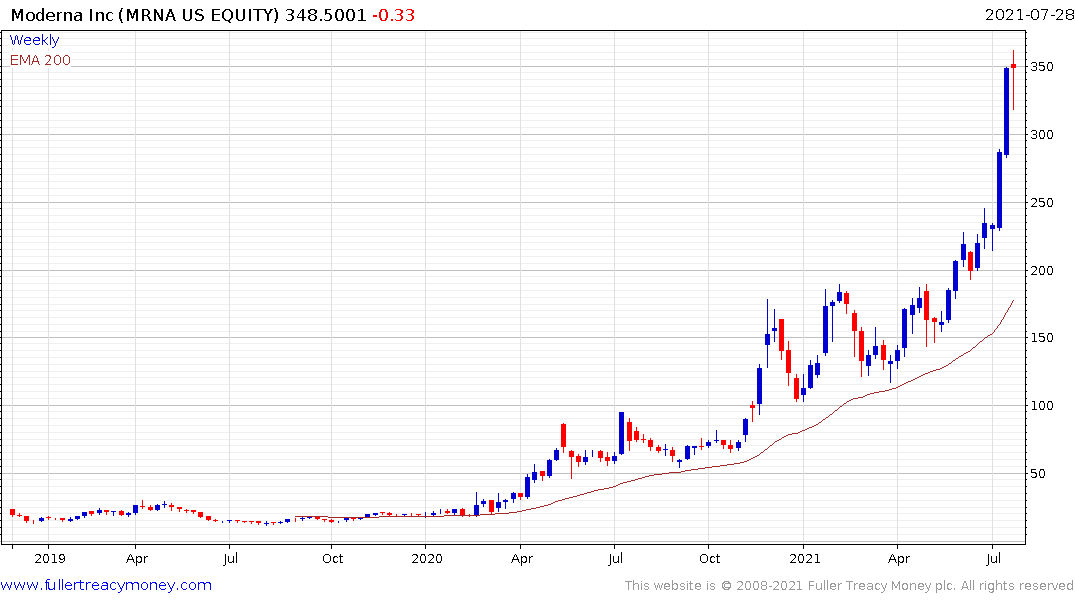
Task: Click the copyright Fuller Treacy Money notice
Action: point(849,586)
